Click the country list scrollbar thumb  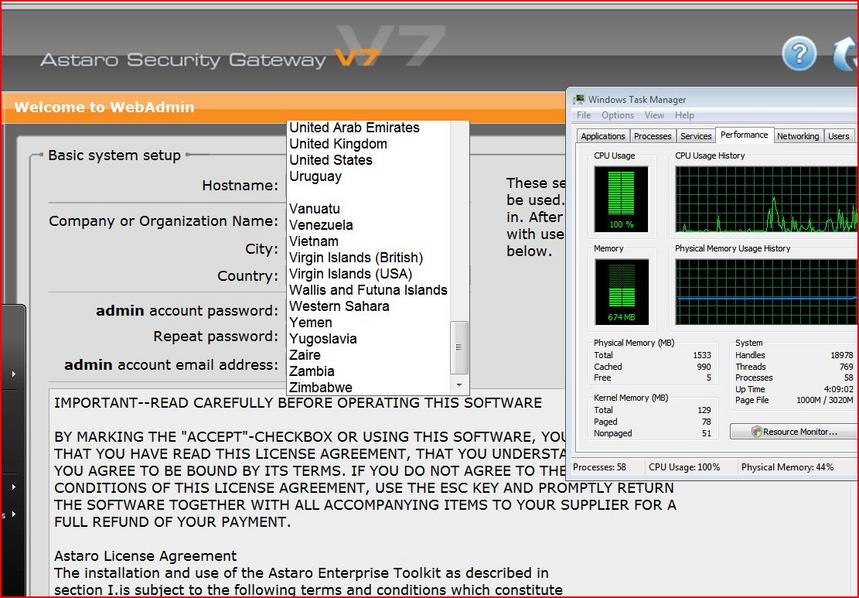tap(459, 347)
